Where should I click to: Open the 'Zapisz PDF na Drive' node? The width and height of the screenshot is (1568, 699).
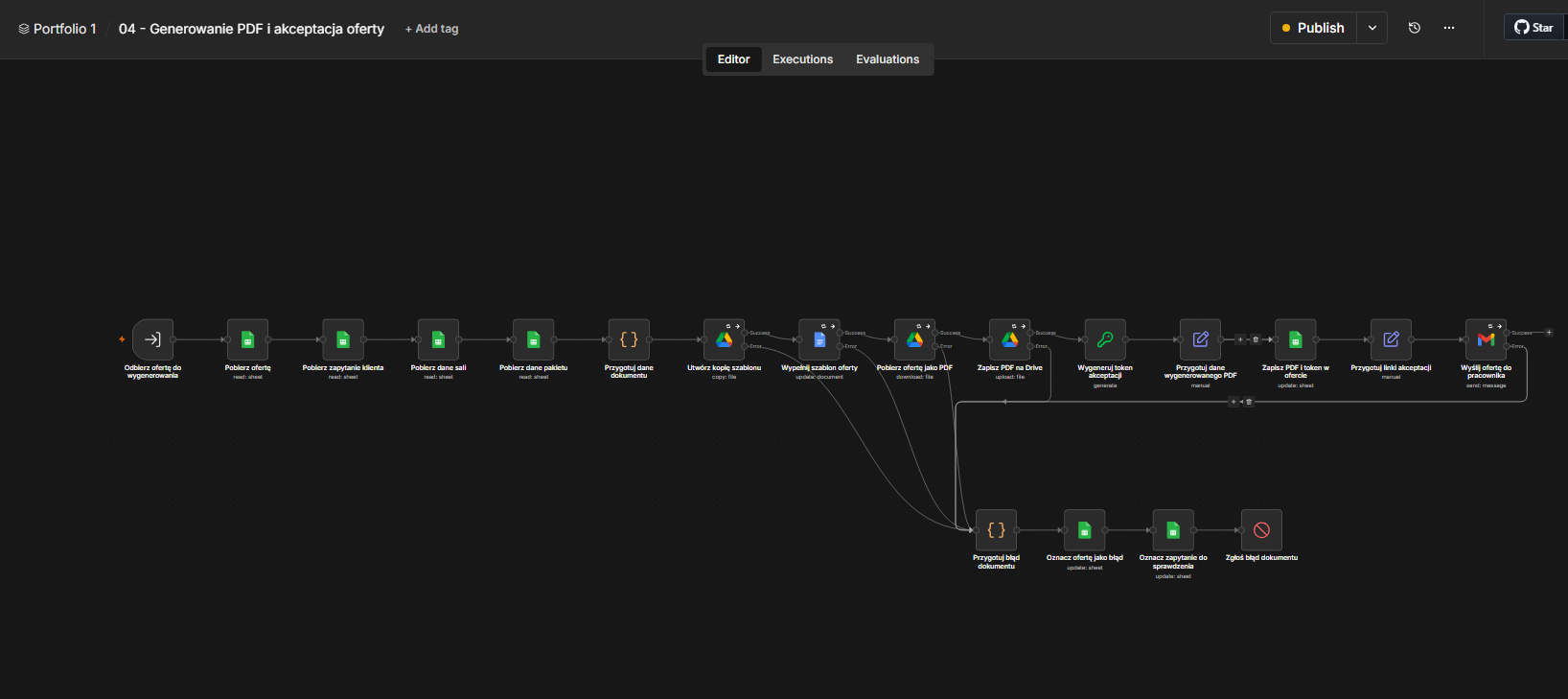tap(1010, 339)
